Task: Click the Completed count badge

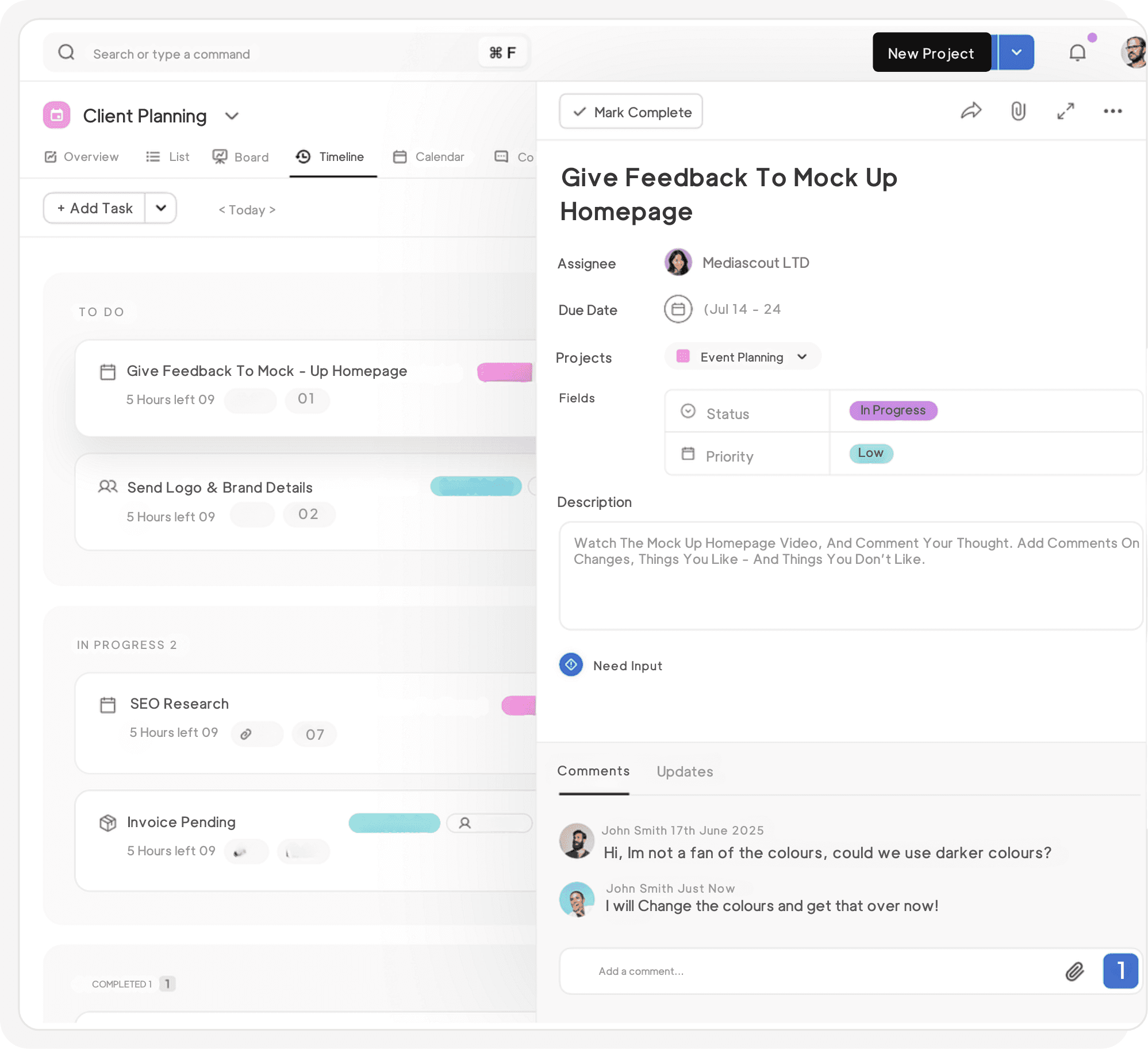Action: [x=167, y=984]
